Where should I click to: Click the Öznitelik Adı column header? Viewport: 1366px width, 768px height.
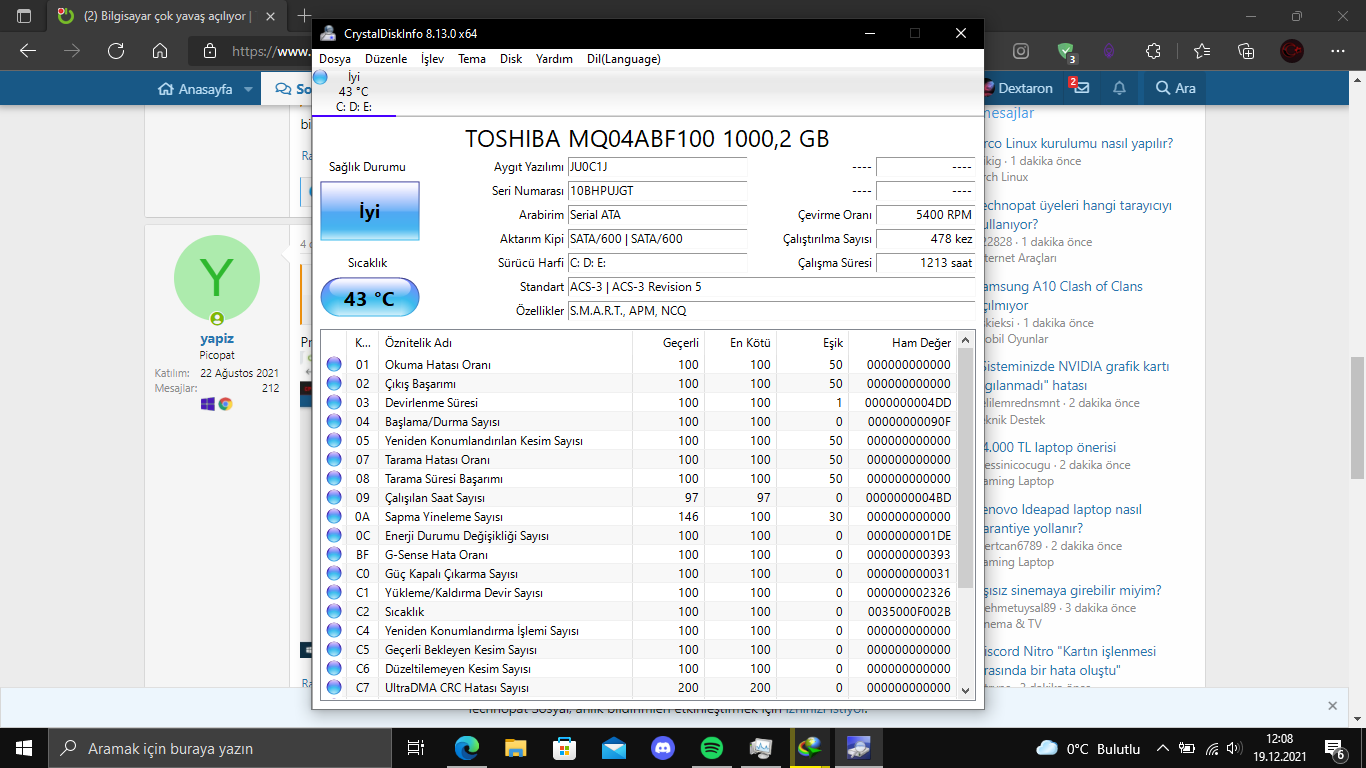click(x=505, y=343)
